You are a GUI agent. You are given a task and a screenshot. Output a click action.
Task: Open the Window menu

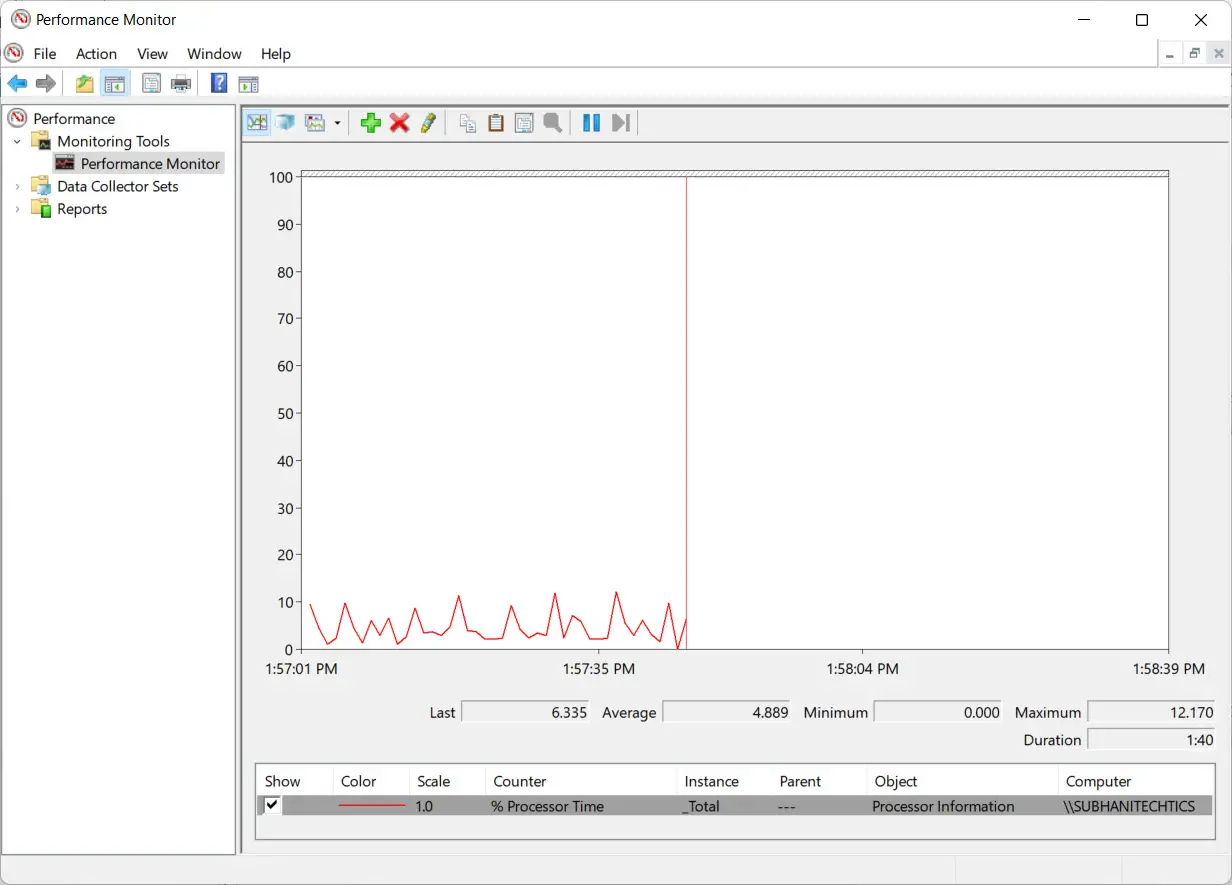[214, 54]
